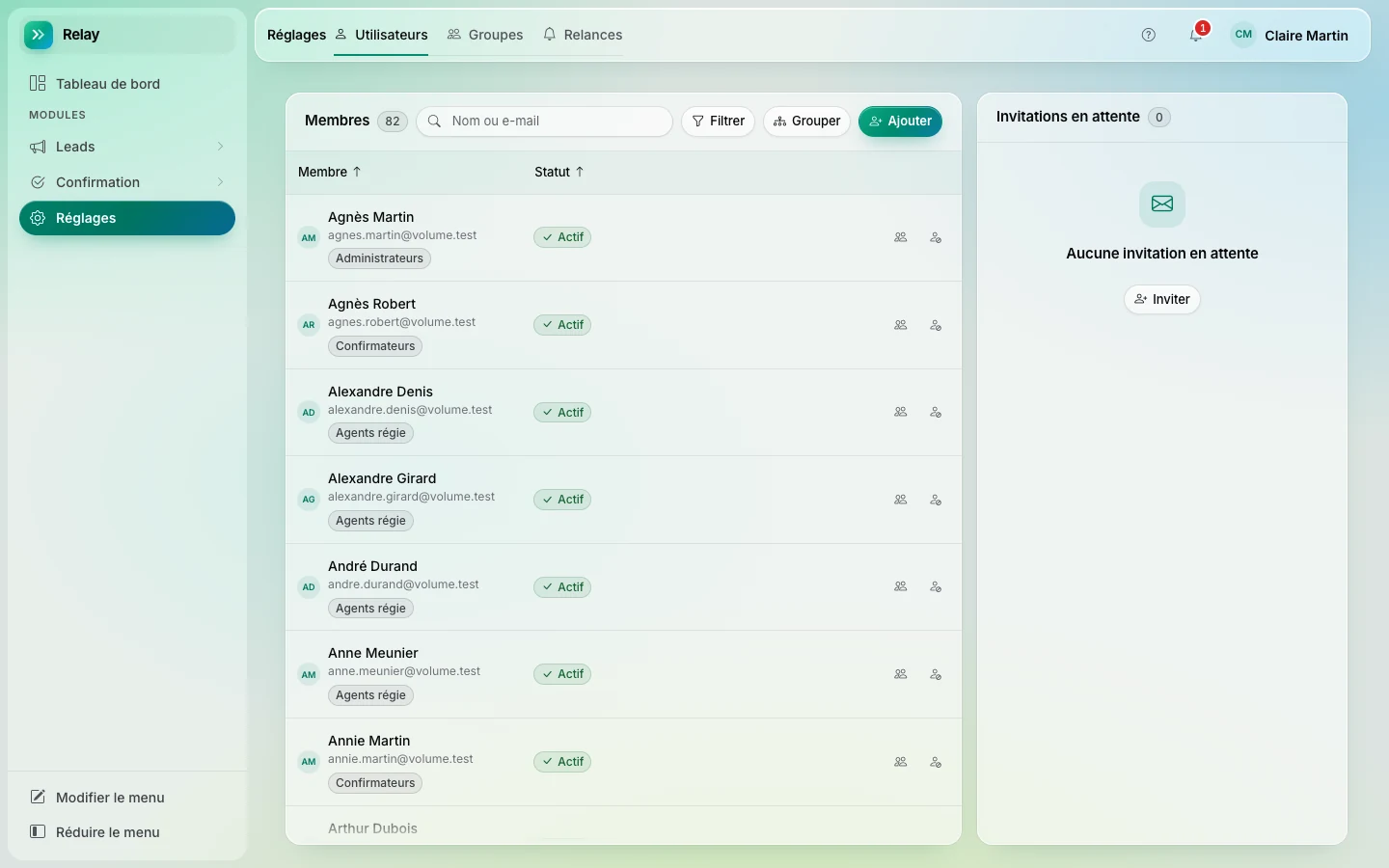Click the groups icon on Agnès Martin's row

(x=901, y=237)
